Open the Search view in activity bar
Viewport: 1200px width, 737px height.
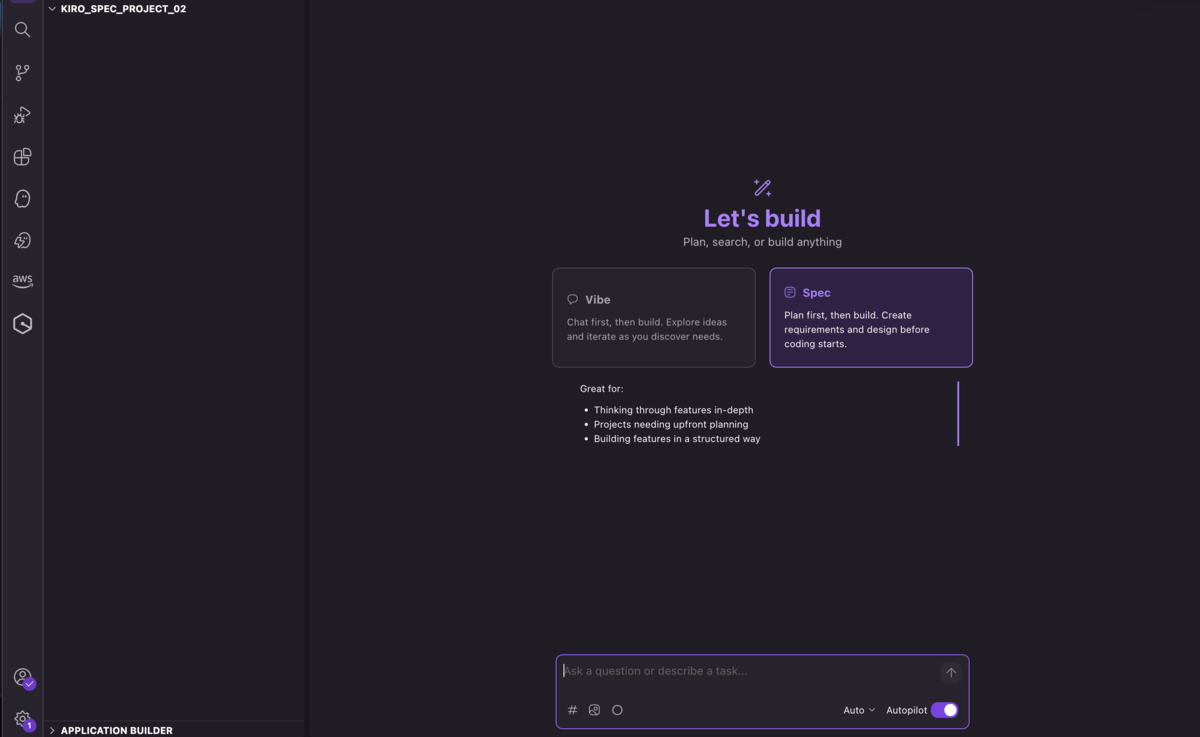coord(22,30)
